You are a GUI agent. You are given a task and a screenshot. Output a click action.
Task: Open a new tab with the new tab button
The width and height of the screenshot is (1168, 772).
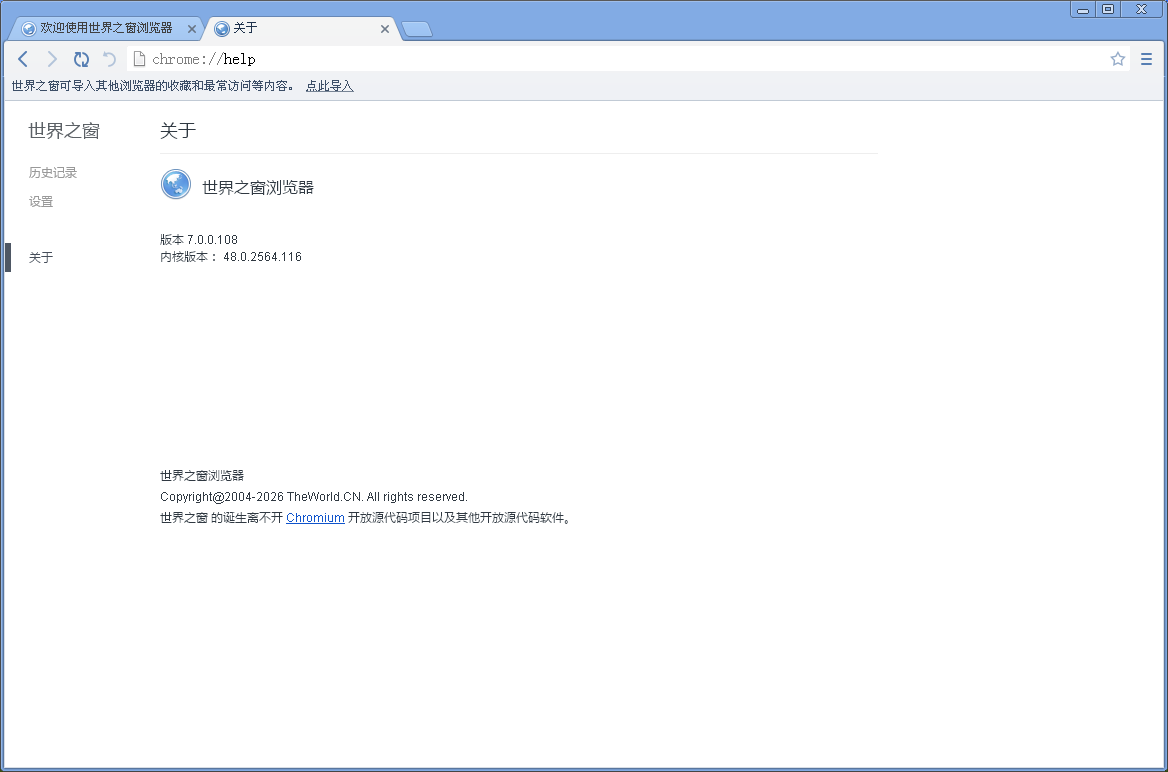(416, 29)
